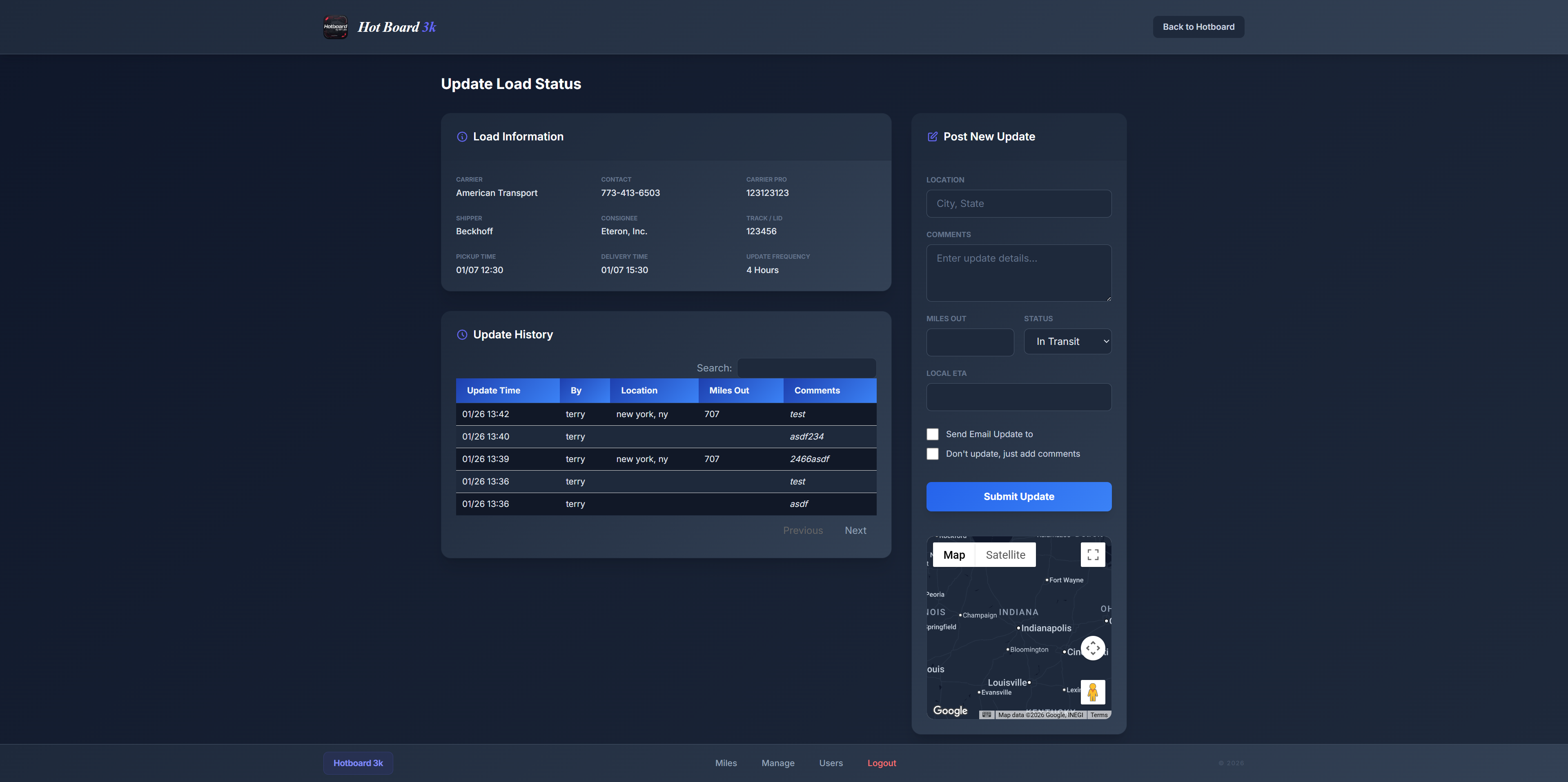Viewport: 1568px width, 782px height.
Task: Click the map keyboard shortcuts icon
Action: click(987, 714)
